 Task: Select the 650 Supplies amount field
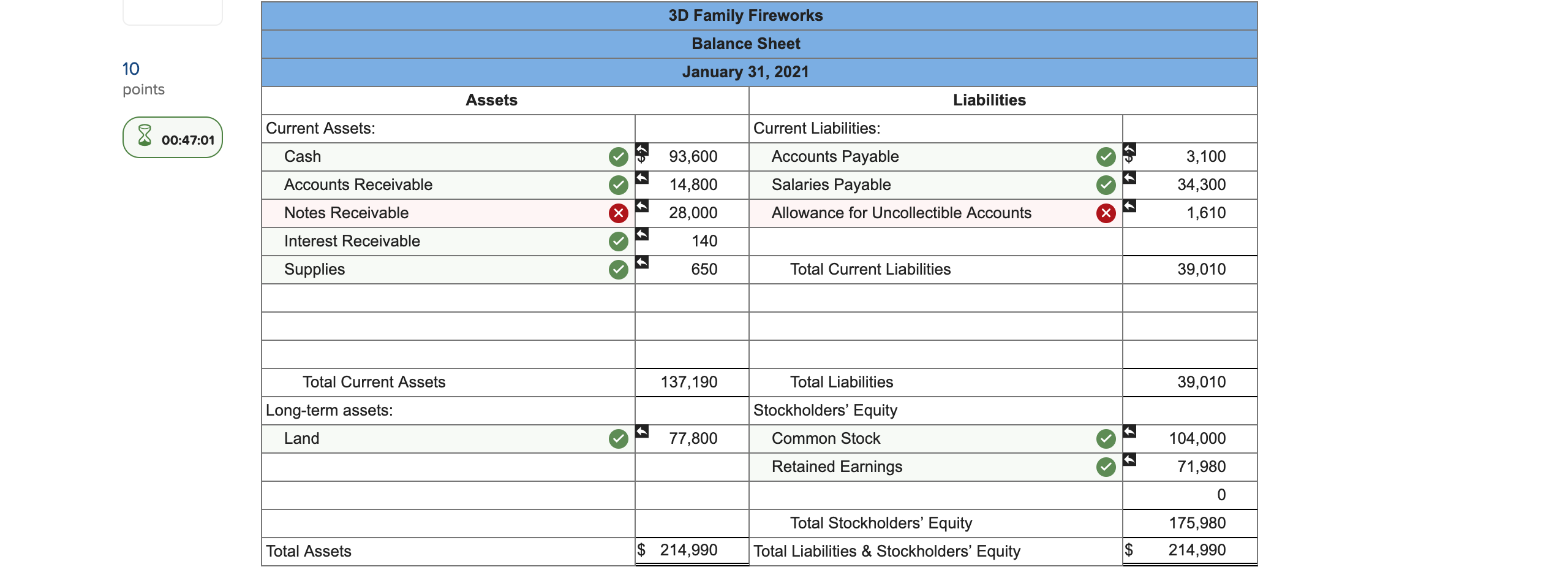pos(692,270)
